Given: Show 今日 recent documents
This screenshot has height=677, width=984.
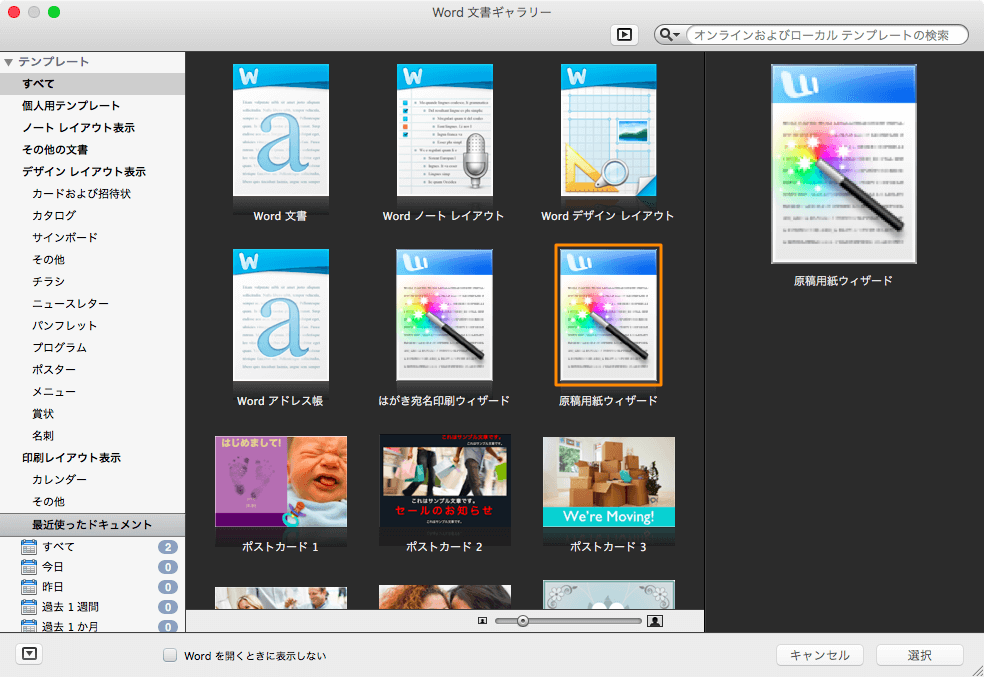Looking at the screenshot, I should [92, 567].
